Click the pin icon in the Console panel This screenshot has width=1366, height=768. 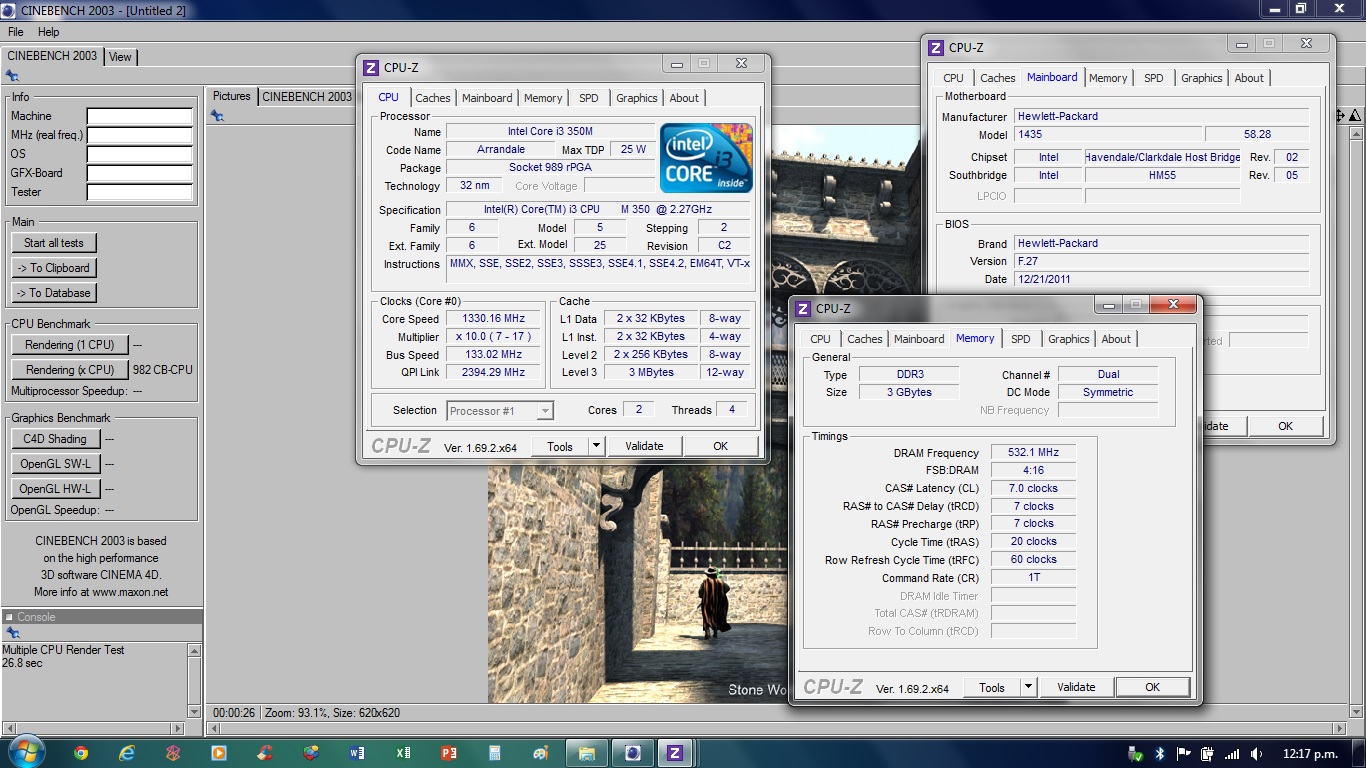(12, 633)
